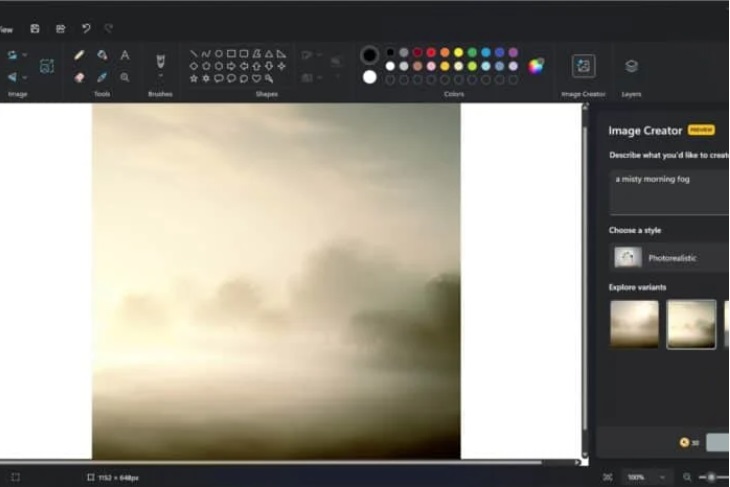
Task: Pick the Five-point star shape
Action: pyautogui.click(x=194, y=78)
